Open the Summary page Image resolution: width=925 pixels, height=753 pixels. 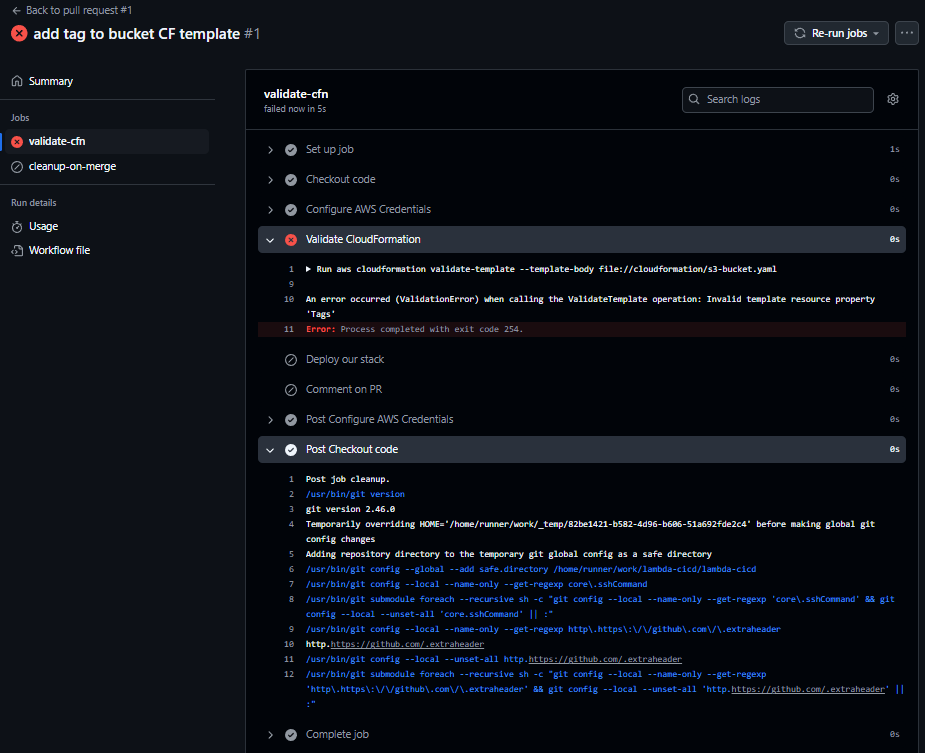51,81
